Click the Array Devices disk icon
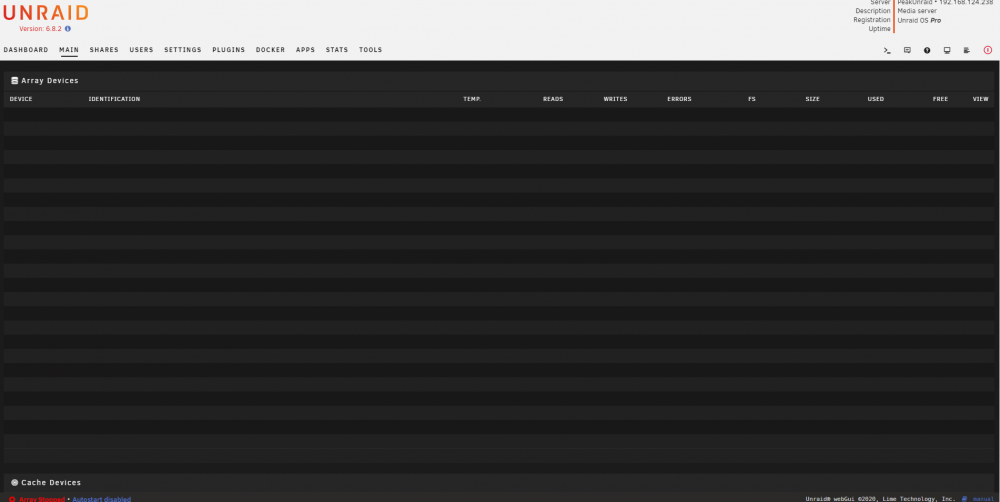Viewport: 1000px width, 502px height. point(15,81)
